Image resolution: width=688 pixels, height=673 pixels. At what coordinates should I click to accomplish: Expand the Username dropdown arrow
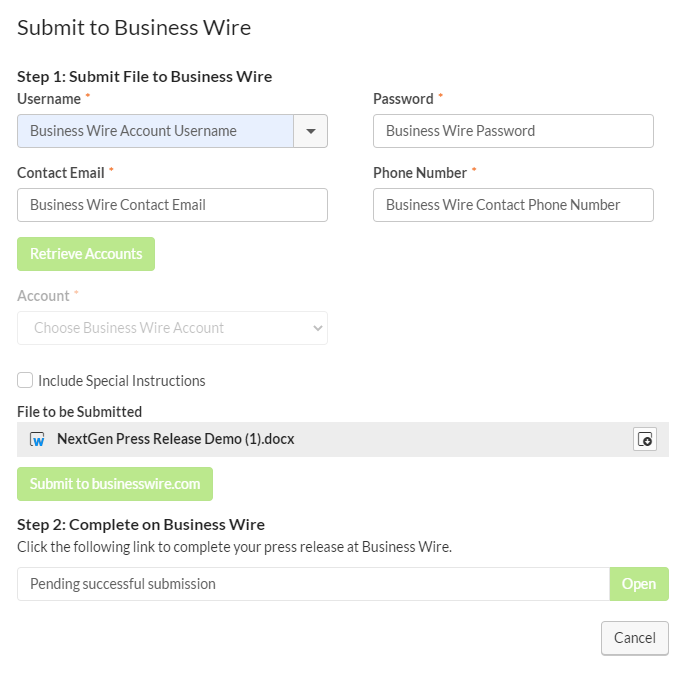tap(310, 131)
